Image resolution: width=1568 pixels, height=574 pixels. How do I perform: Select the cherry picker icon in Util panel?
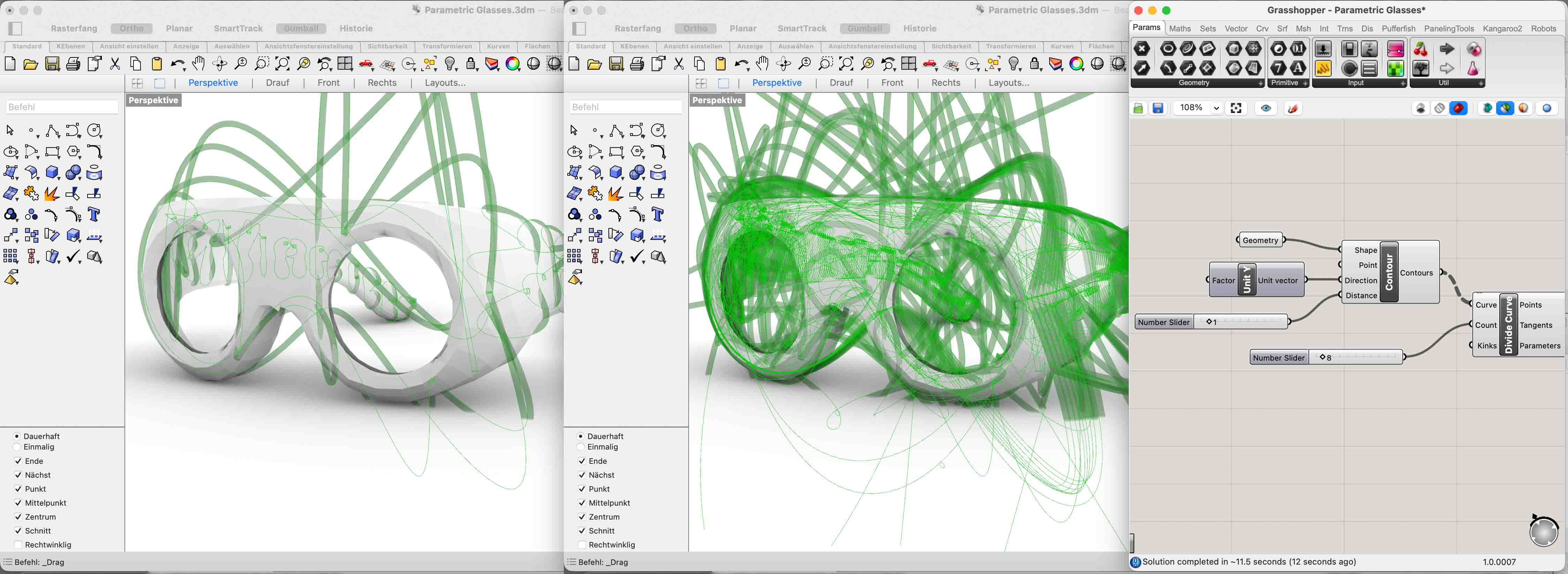1421,49
